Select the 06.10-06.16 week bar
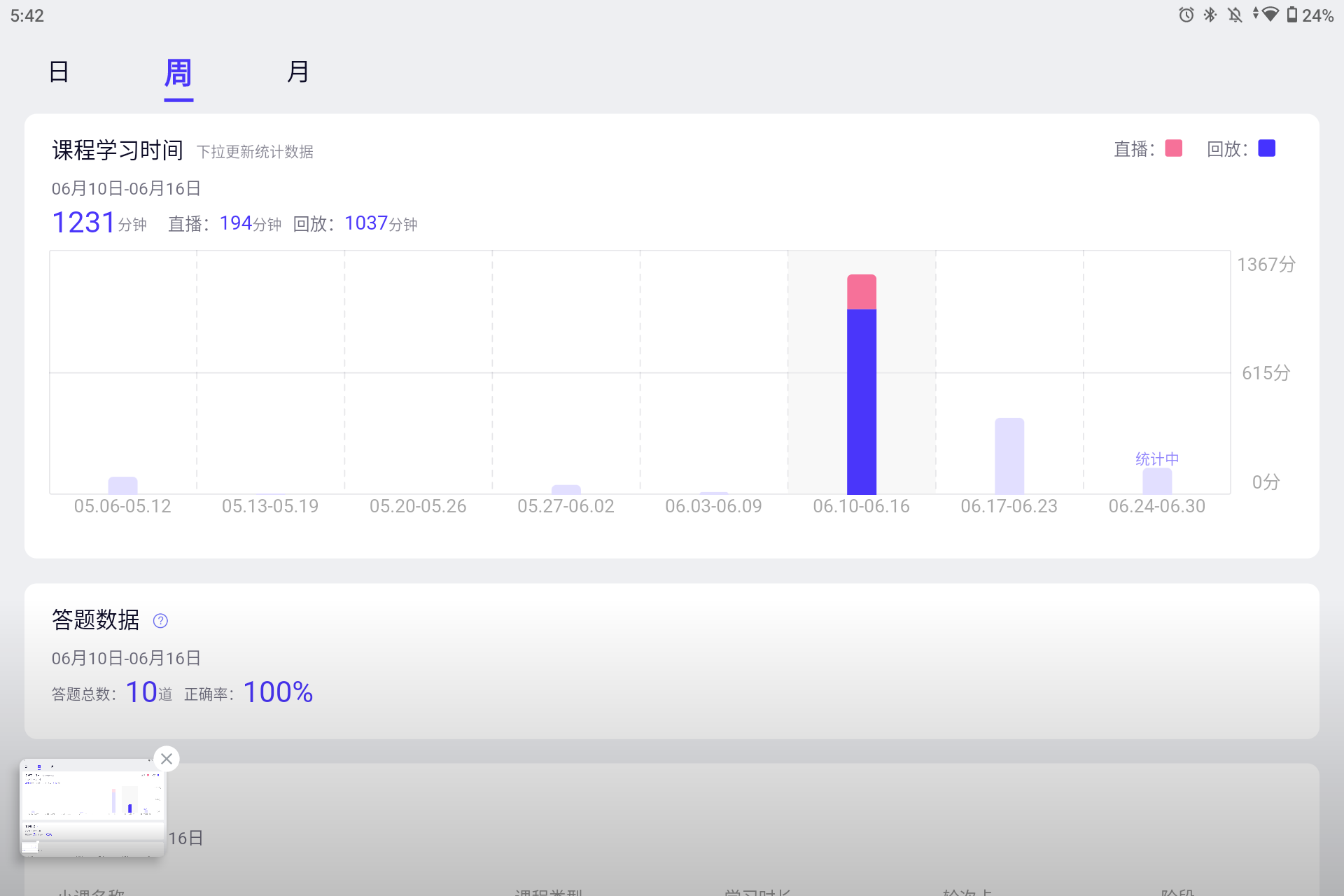Viewport: 1344px width, 896px height. [862, 384]
